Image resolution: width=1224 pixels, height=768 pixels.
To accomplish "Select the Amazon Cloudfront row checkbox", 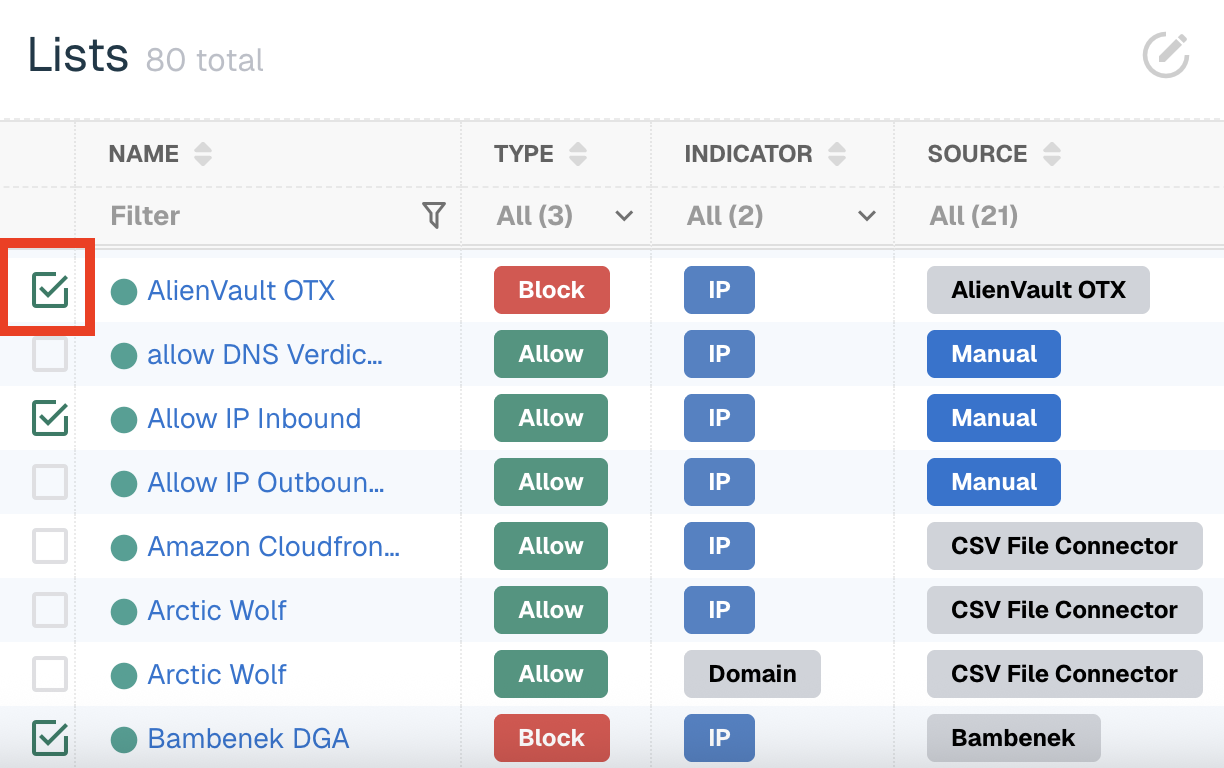I will [50, 546].
